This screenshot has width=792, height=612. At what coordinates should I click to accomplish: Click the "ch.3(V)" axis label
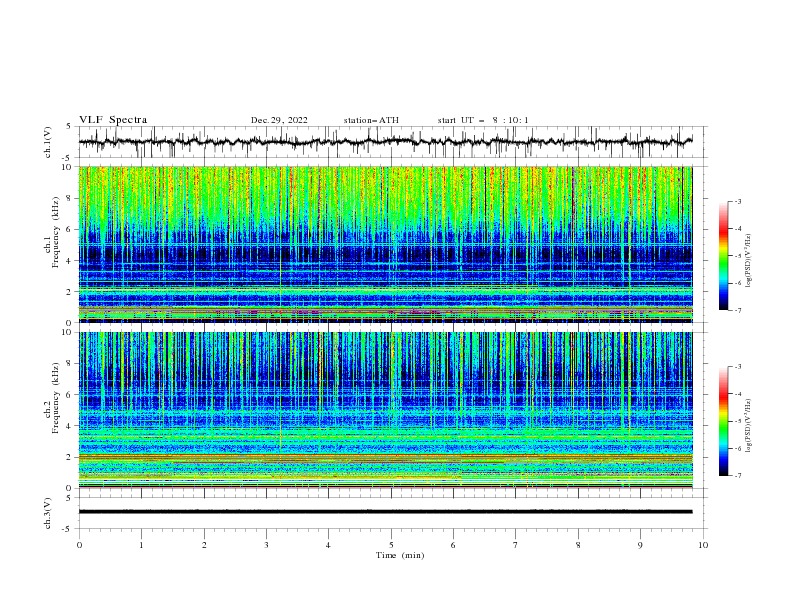coord(48,513)
